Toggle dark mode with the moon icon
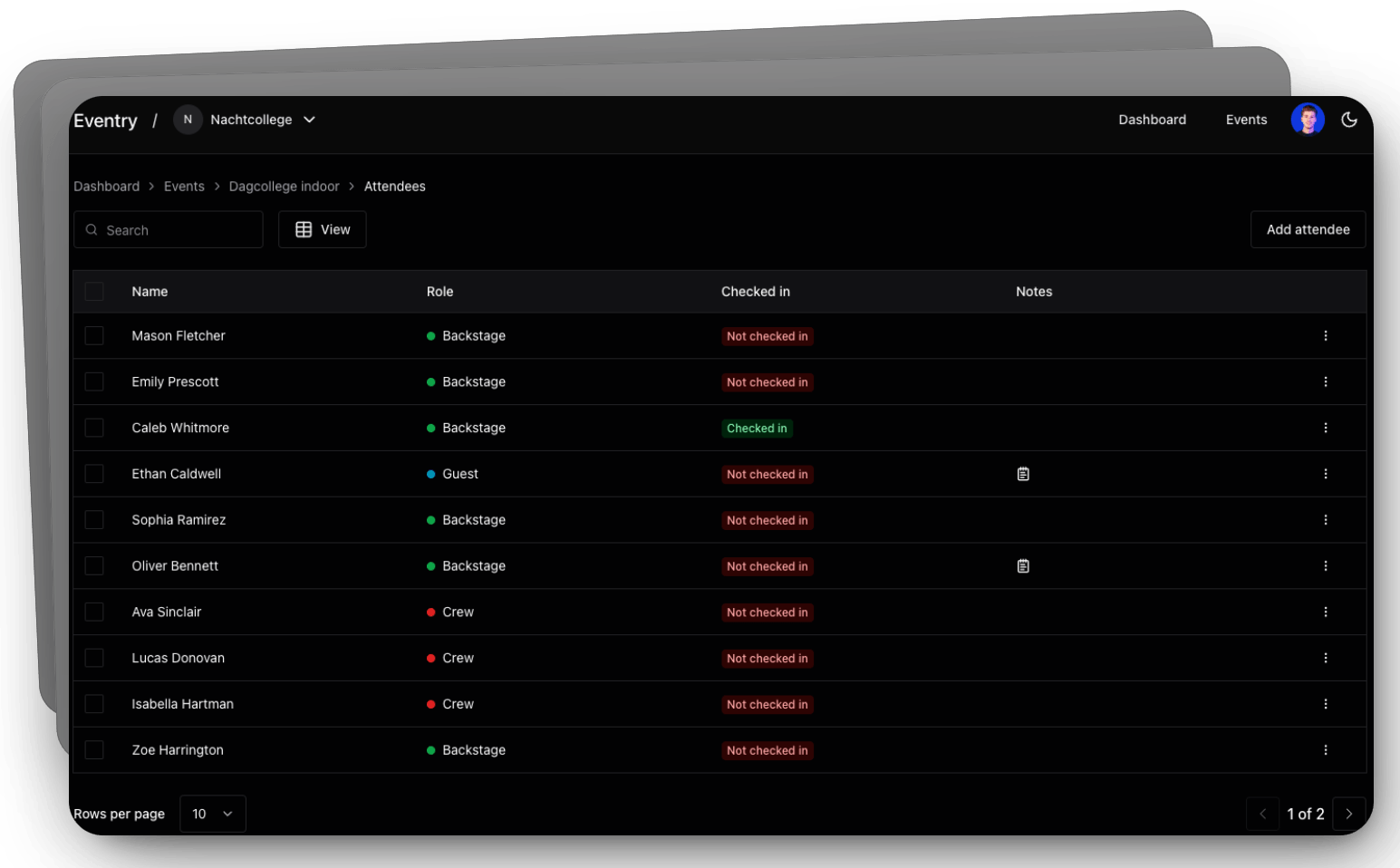 (x=1349, y=119)
